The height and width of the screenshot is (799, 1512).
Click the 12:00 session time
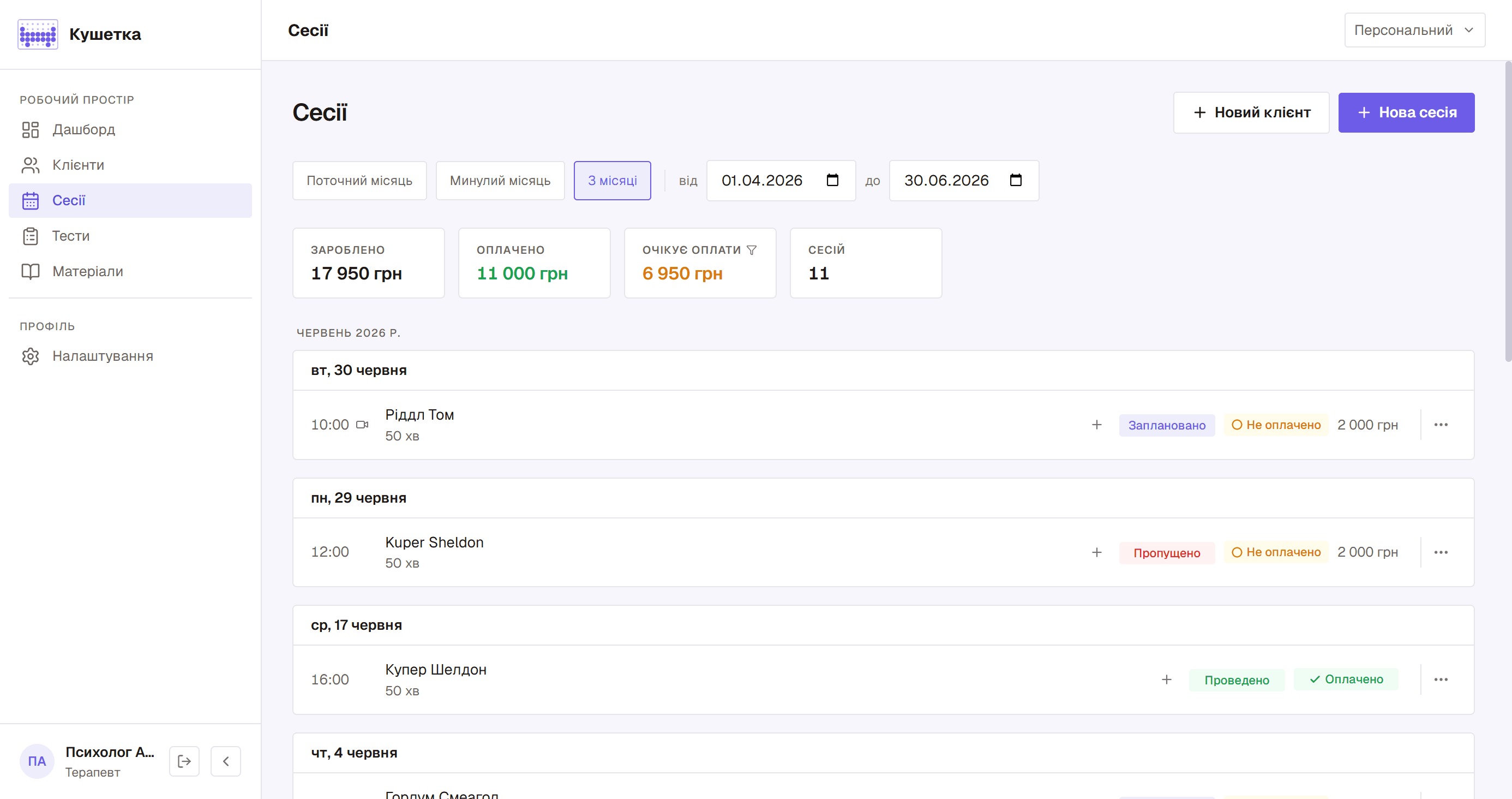click(330, 552)
